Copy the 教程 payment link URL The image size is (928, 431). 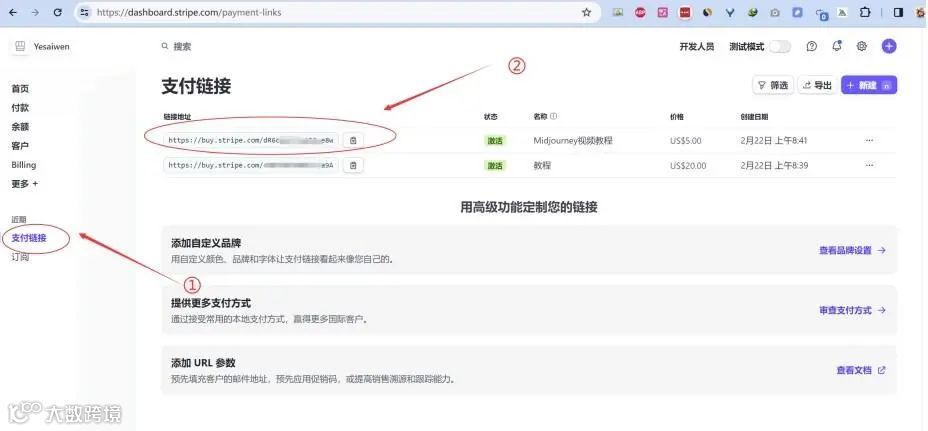tap(353, 165)
